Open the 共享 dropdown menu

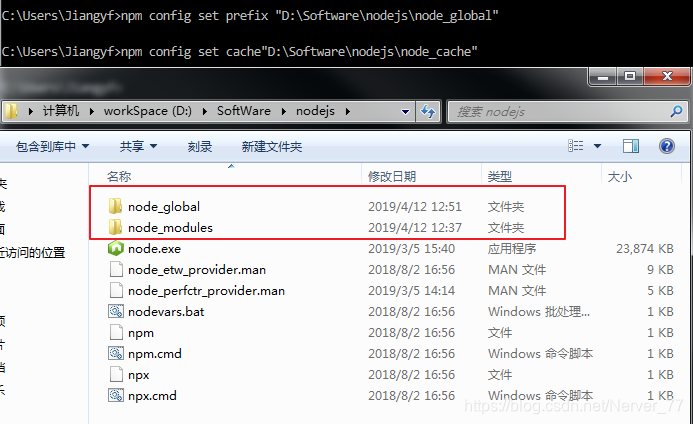pyautogui.click(x=138, y=146)
